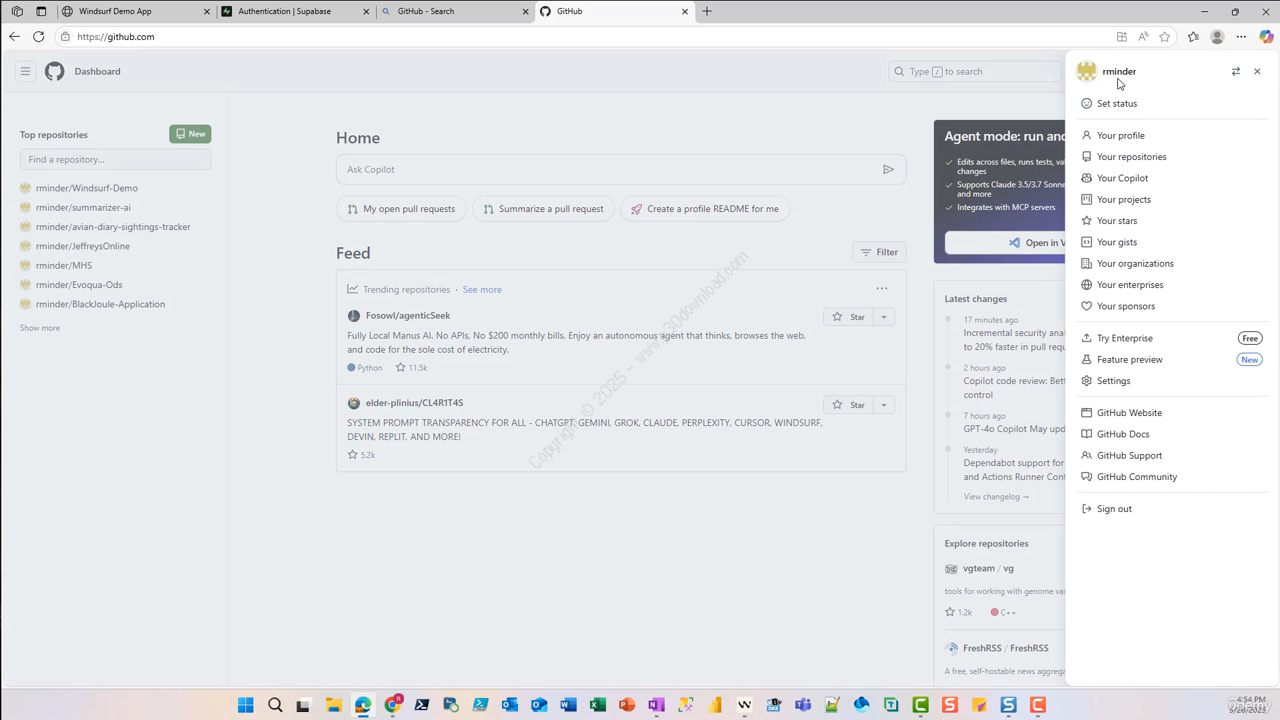Select Try Enterprise menu item
1280x720 pixels.
(x=1171, y=338)
